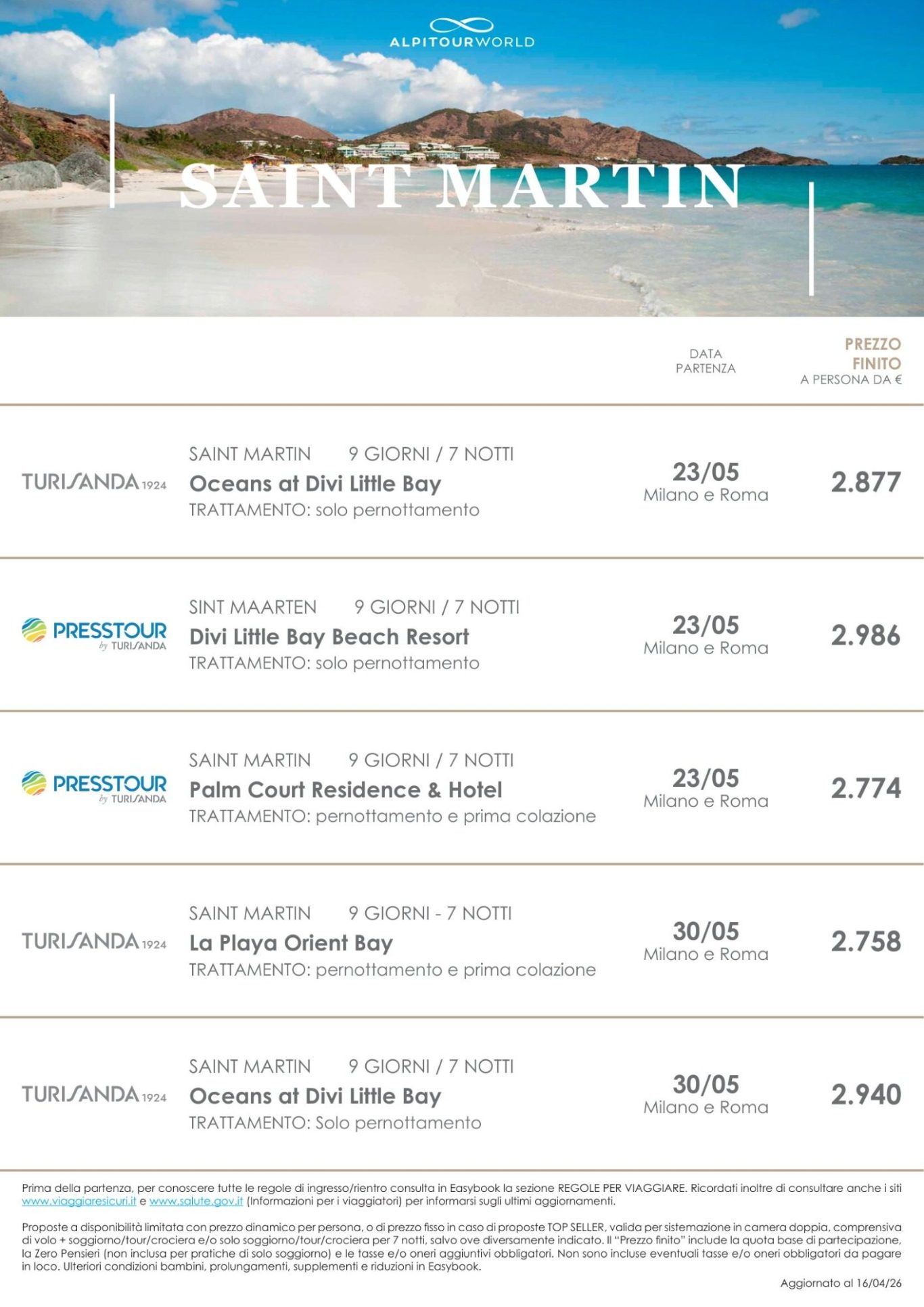924x1307 pixels.
Task: Click the Alpitour World infinity logo
Action: 461,27
